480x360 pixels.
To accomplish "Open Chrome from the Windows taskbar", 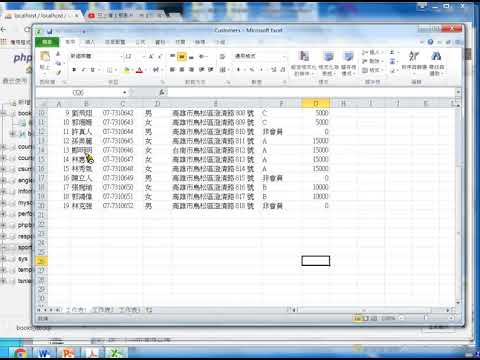I will pos(20,353).
